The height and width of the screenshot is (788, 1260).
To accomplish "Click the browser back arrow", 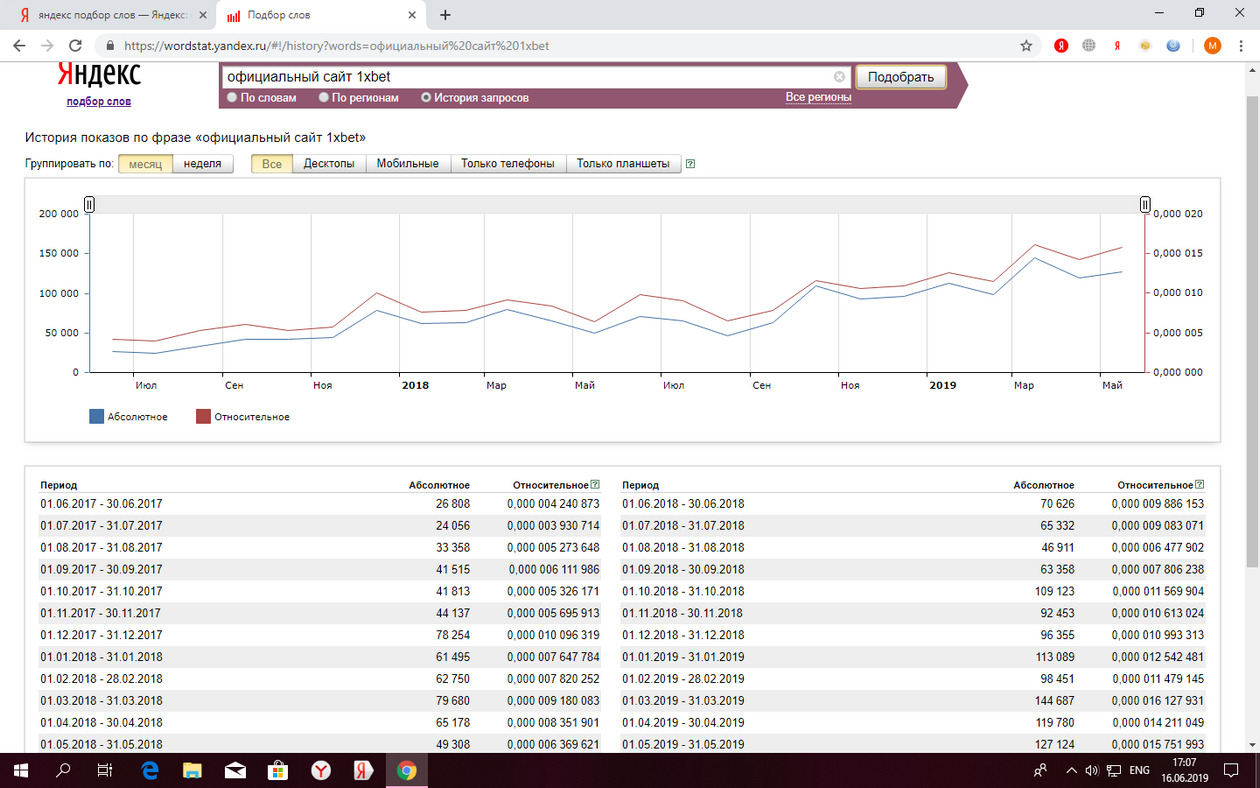I will pyautogui.click(x=19, y=45).
